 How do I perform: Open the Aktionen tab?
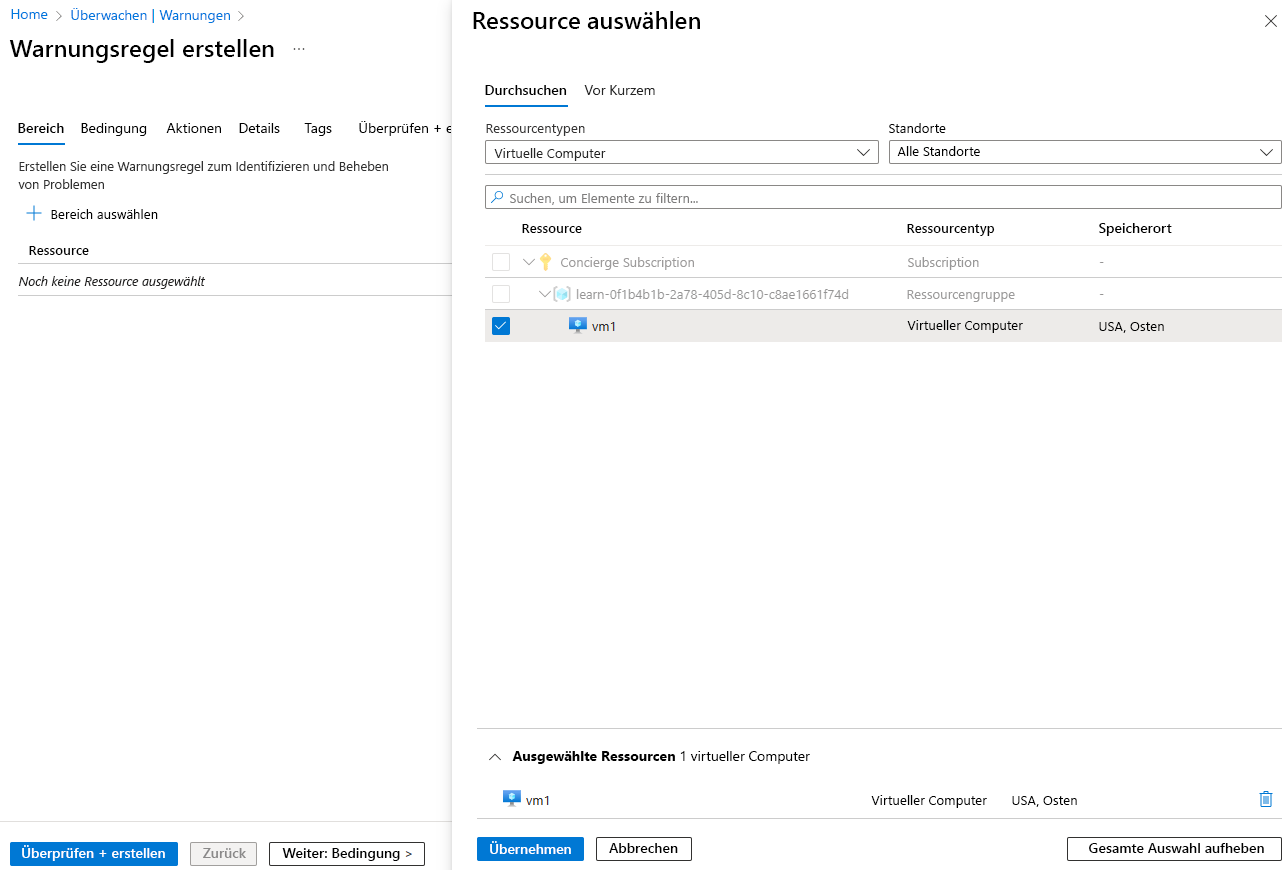click(194, 128)
